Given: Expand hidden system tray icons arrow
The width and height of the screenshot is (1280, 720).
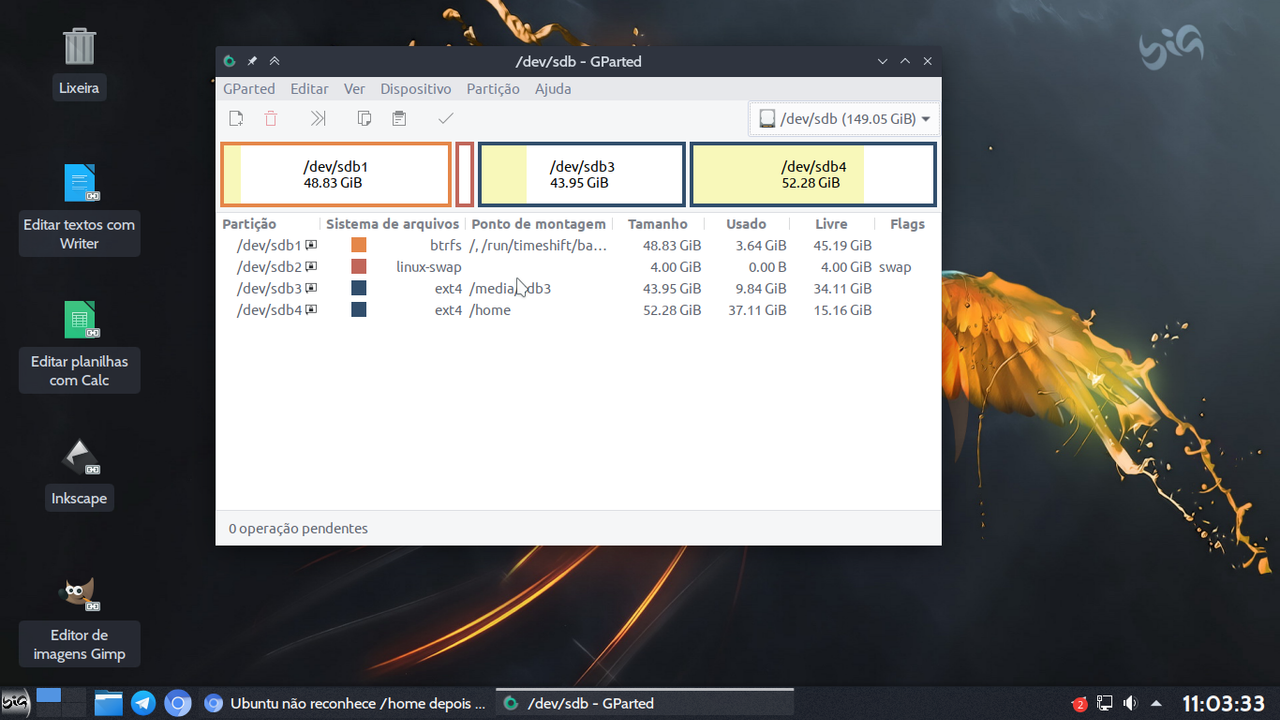Looking at the screenshot, I should (x=1157, y=703).
